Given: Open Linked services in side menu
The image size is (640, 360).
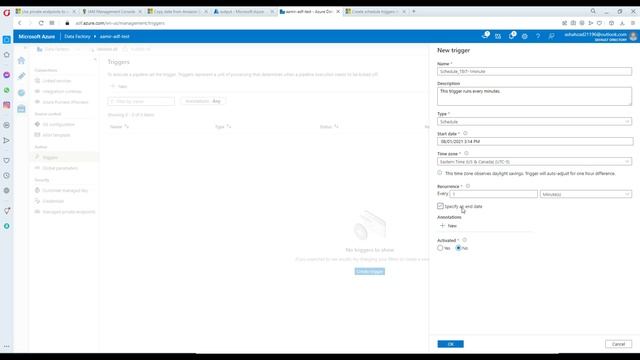Looking at the screenshot, I should click(x=56, y=81).
